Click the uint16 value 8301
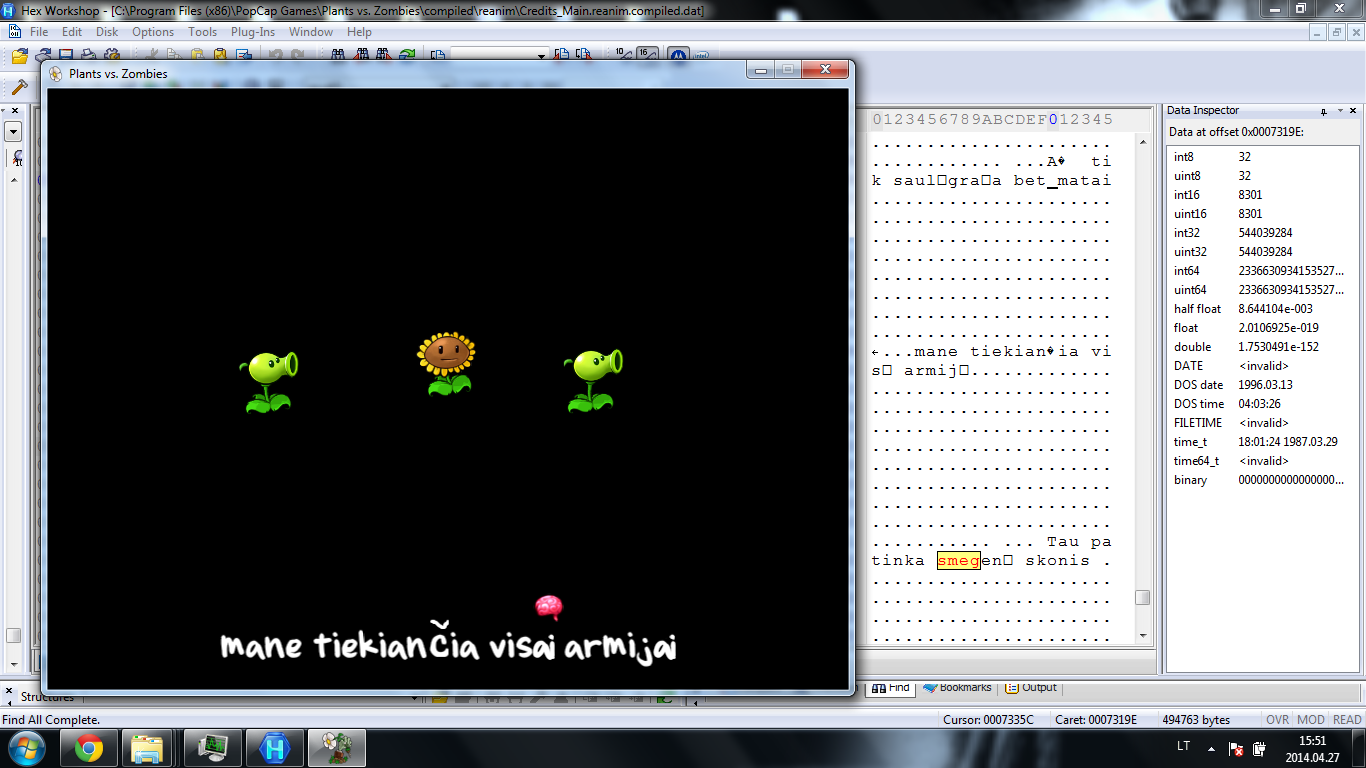Image resolution: width=1366 pixels, height=768 pixels. click(1250, 214)
